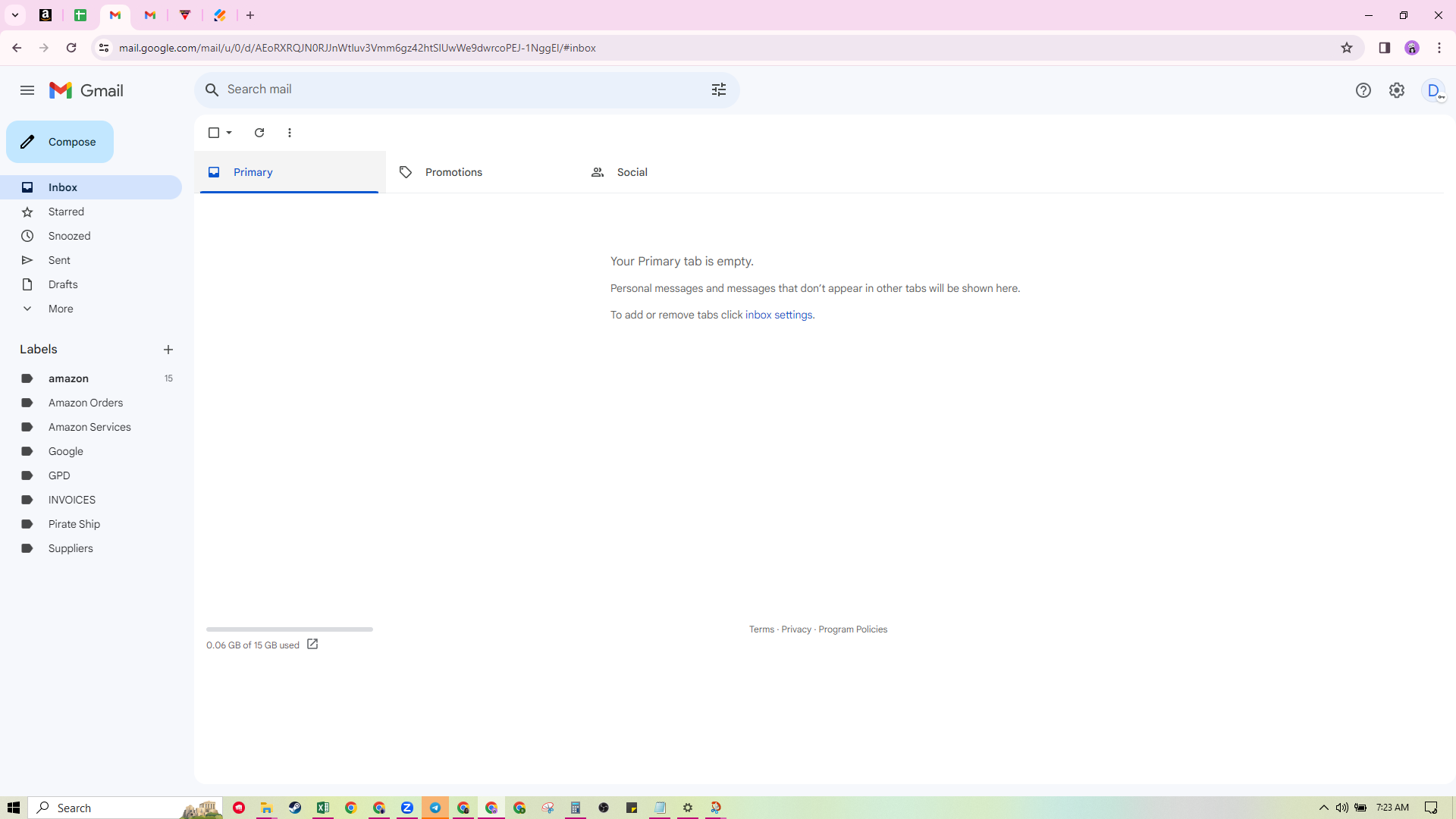Viewport: 1456px width, 819px height.
Task: Open a new browser tab
Action: click(x=250, y=15)
